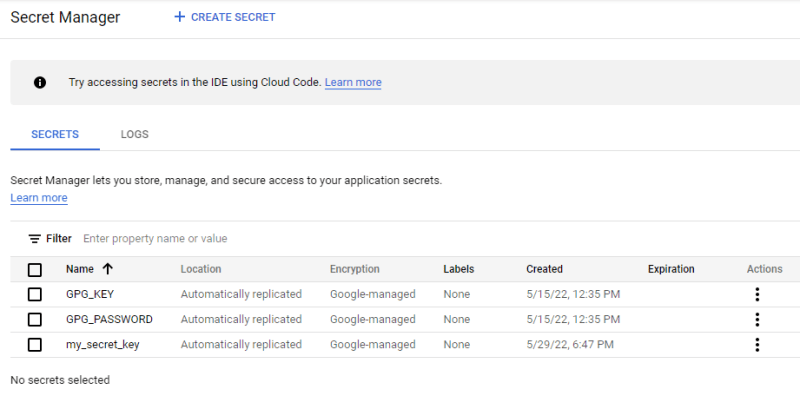800x396 pixels.
Task: Click CREATE SECRET button
Action: point(224,17)
